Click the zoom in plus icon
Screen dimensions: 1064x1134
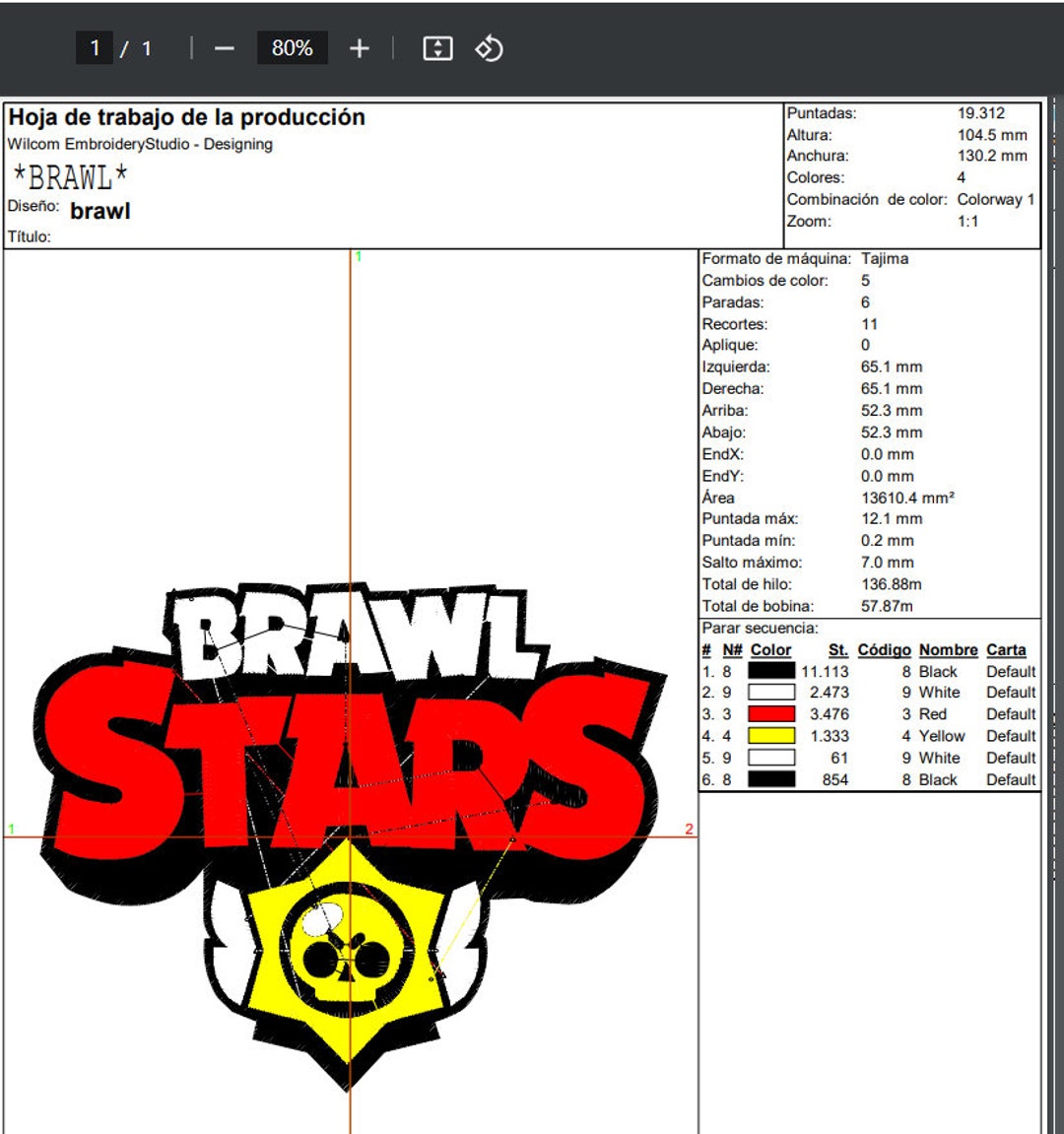point(360,46)
